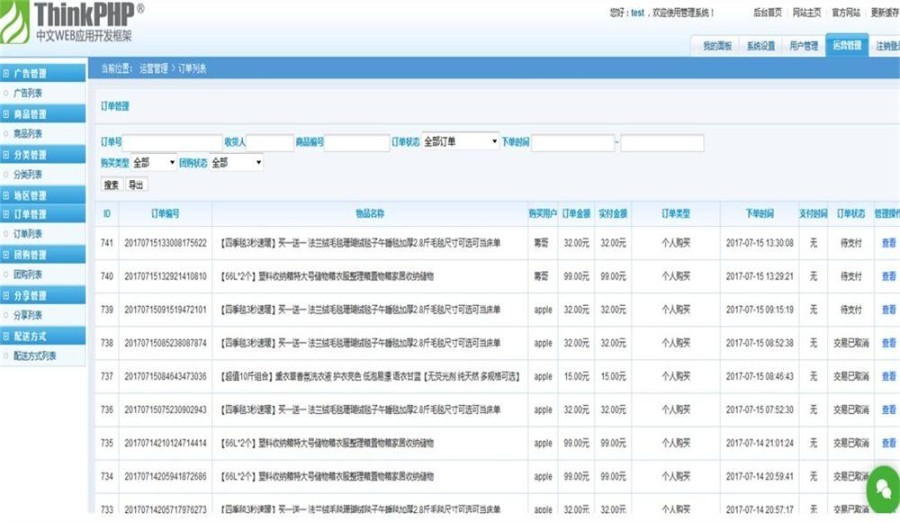Click the 下单时间 end date field
The width and height of the screenshot is (900, 522).
(662, 142)
